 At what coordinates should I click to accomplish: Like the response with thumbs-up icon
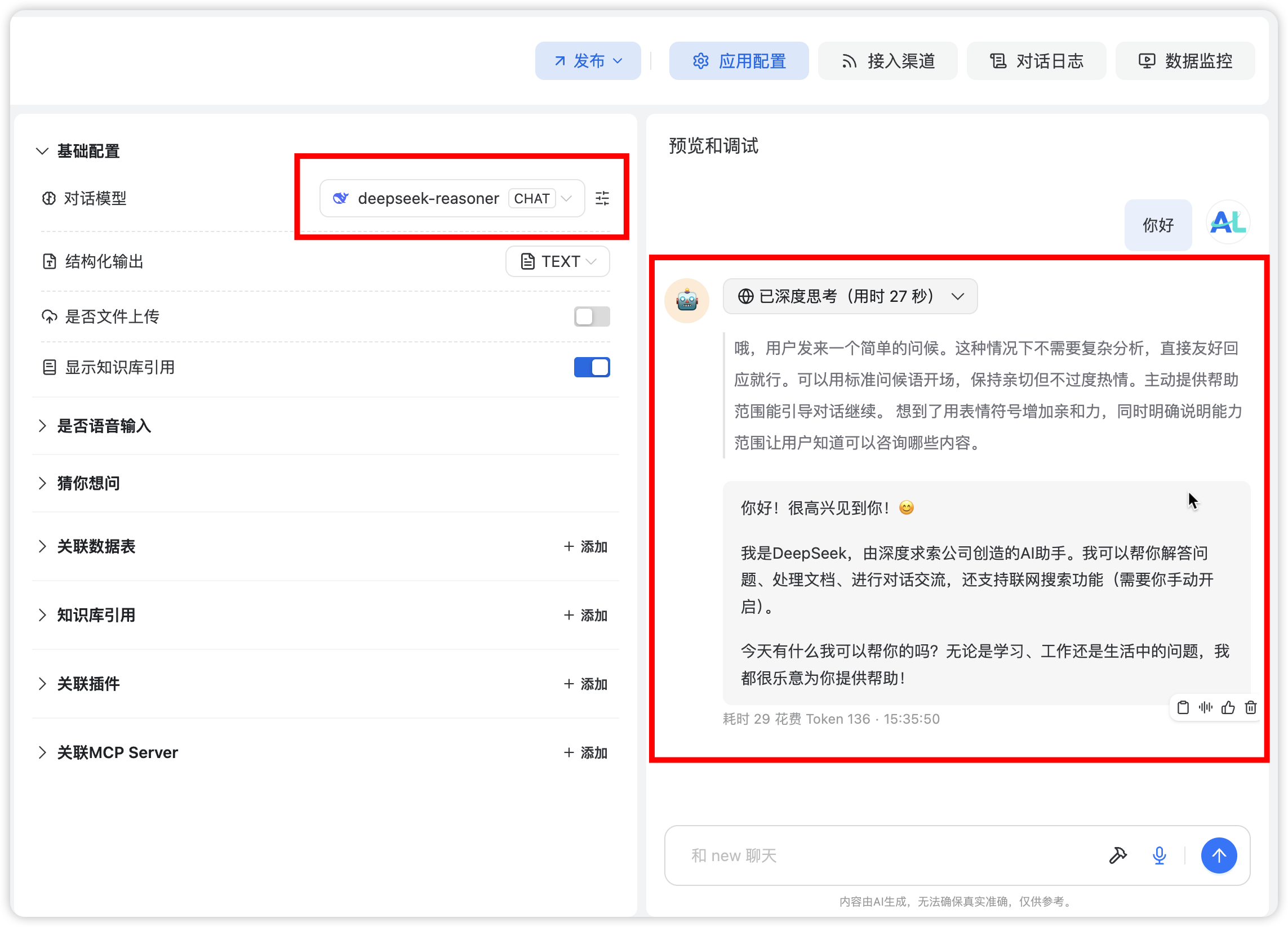click(1228, 707)
